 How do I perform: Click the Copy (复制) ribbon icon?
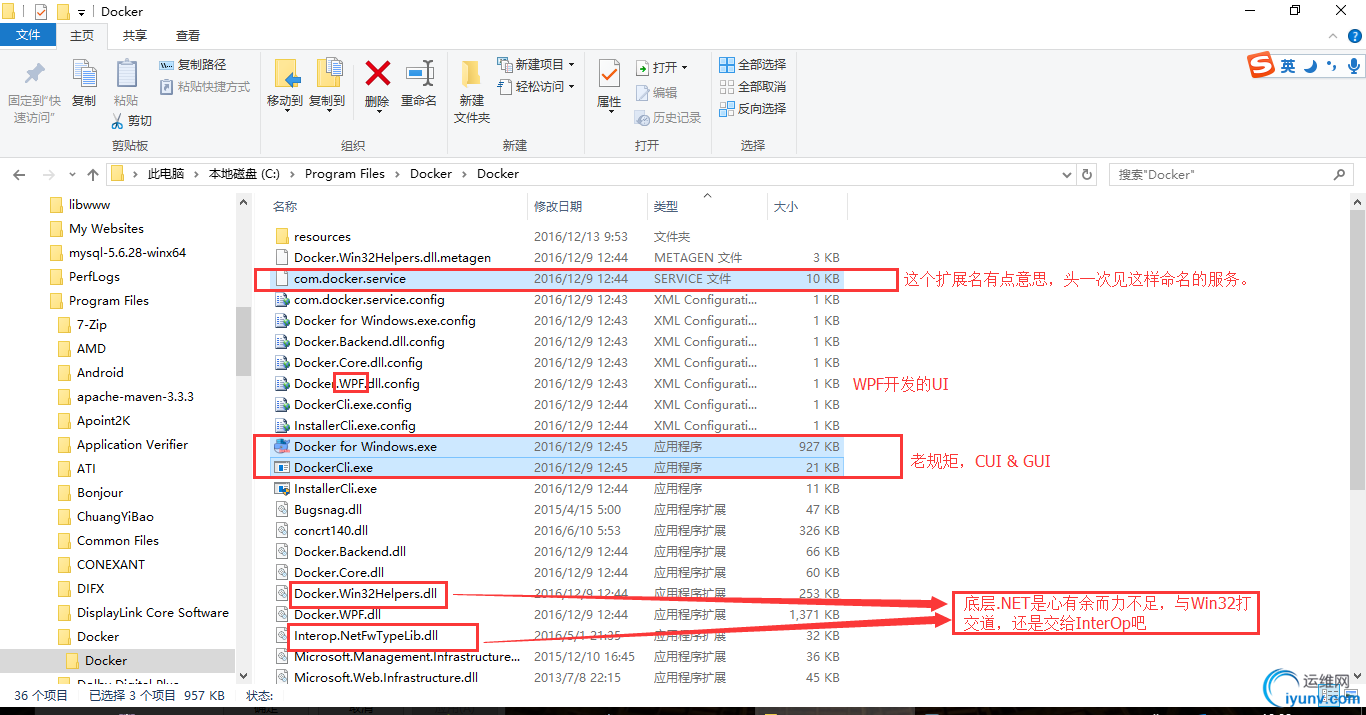click(84, 74)
